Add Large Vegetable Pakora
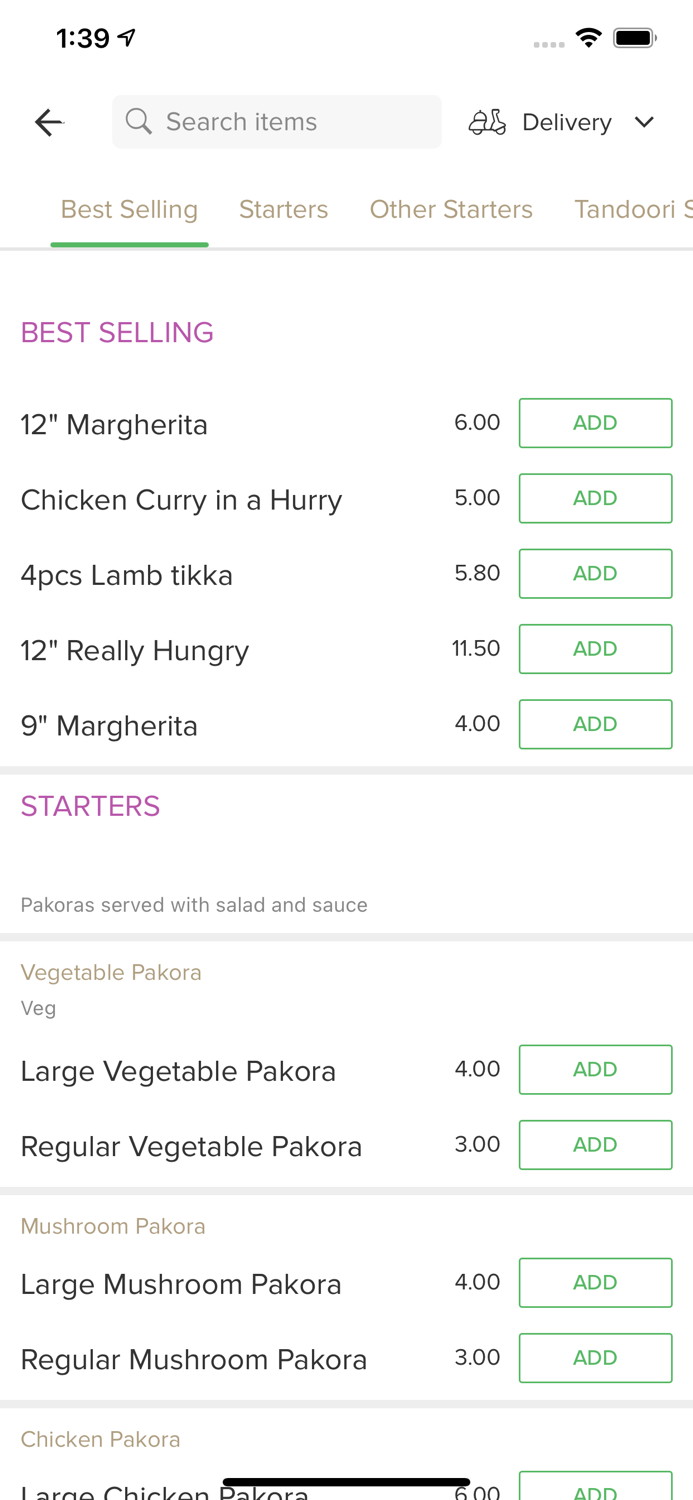 coord(595,1069)
